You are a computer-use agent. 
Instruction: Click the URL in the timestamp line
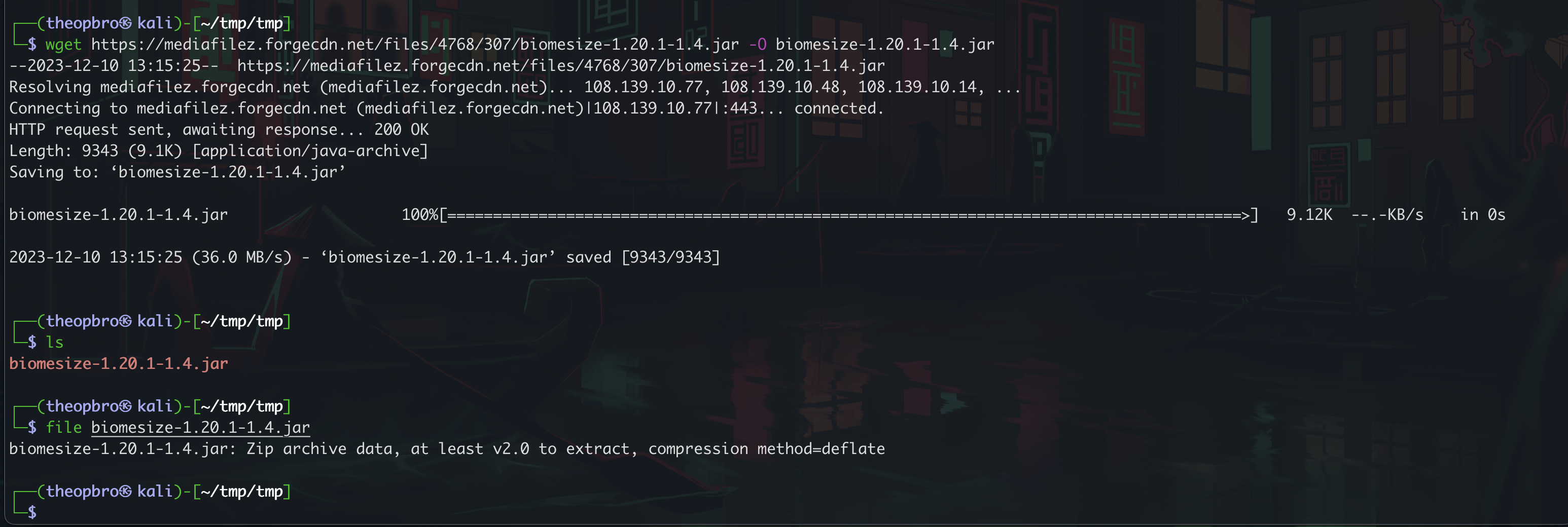click(561, 66)
